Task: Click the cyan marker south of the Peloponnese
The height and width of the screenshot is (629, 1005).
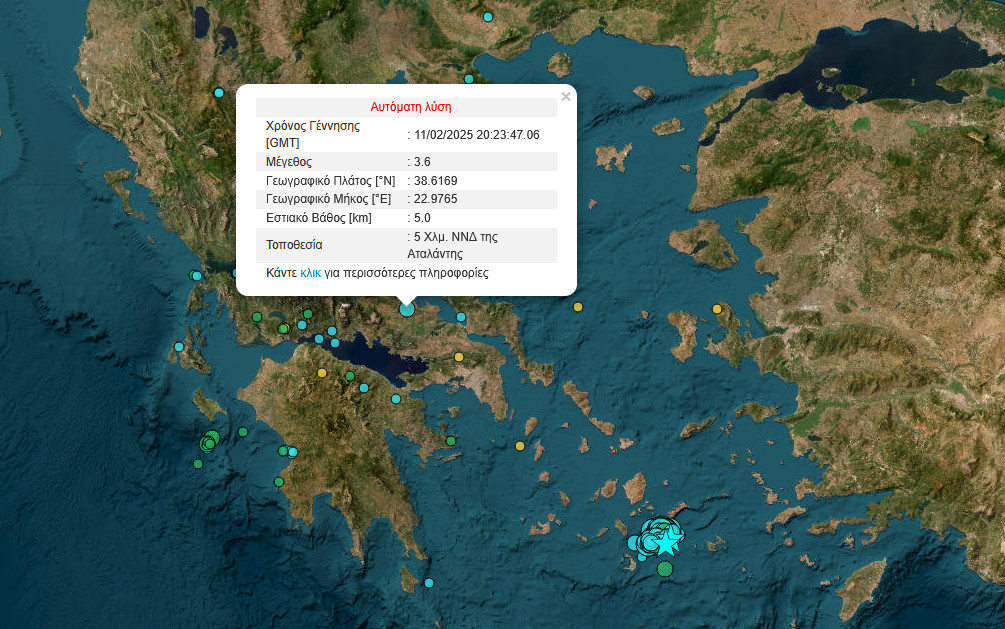Action: coord(429,583)
